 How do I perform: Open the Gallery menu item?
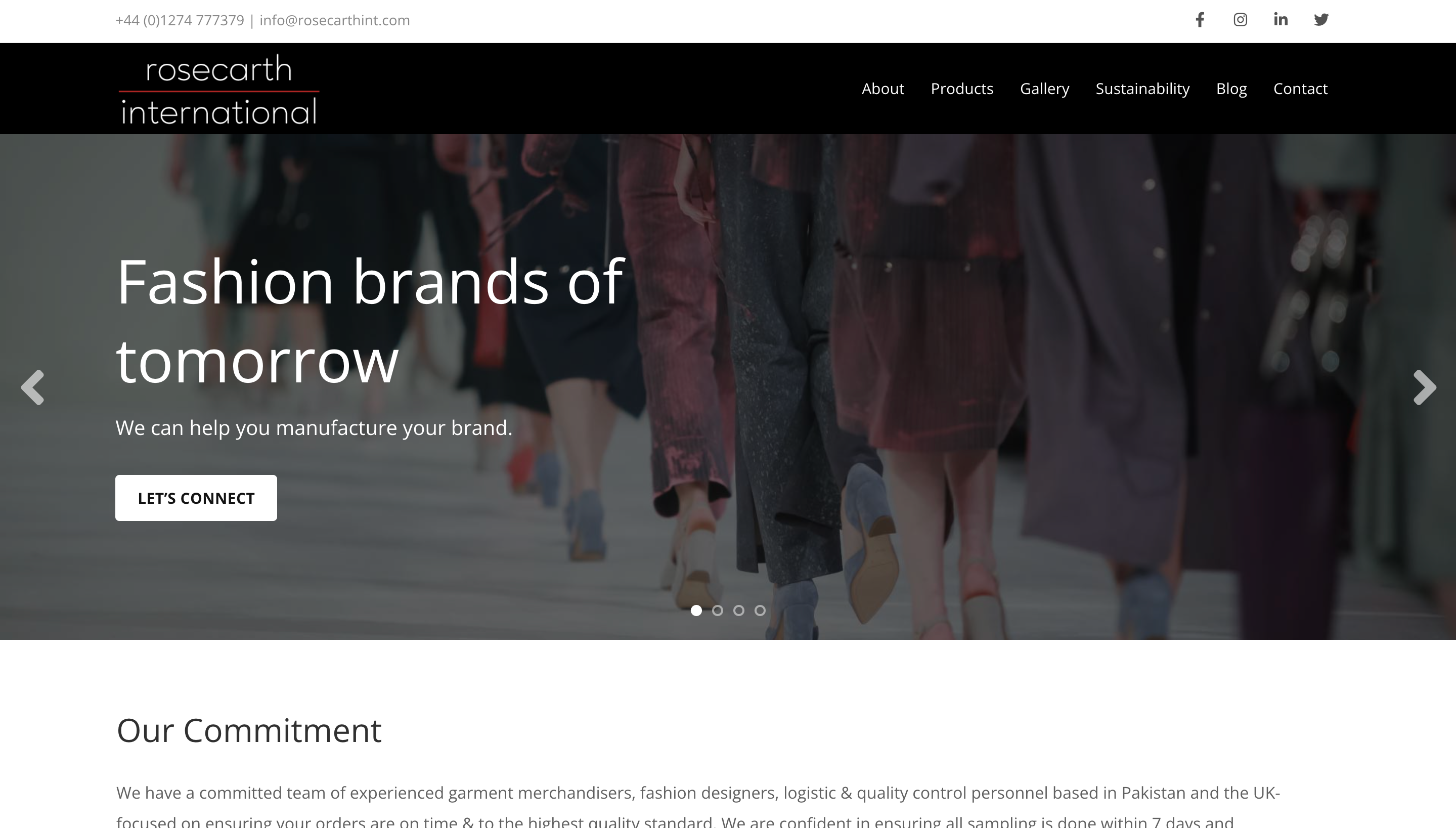(1044, 89)
